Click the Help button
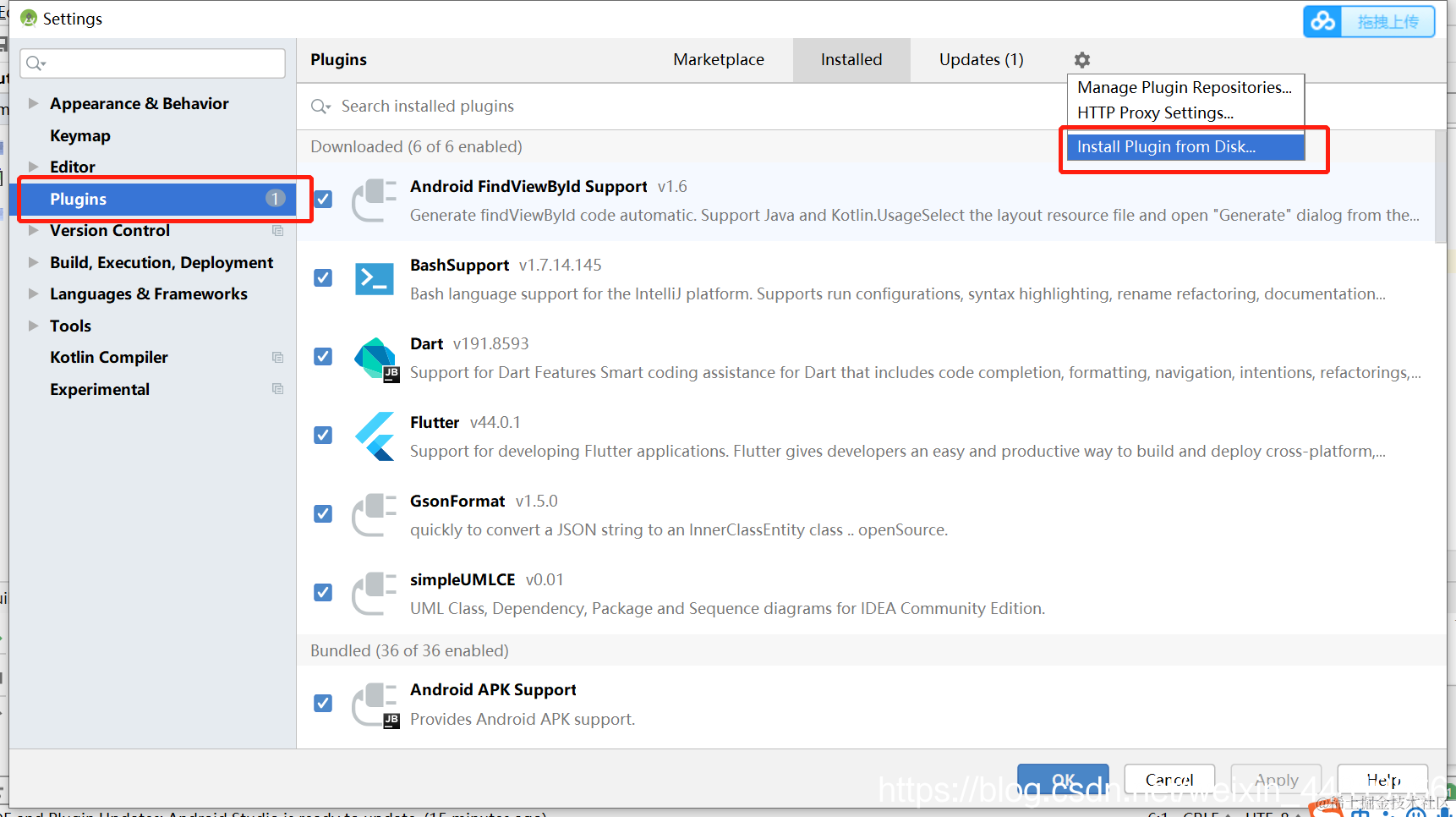This screenshot has height=817, width=1456. [1382, 780]
